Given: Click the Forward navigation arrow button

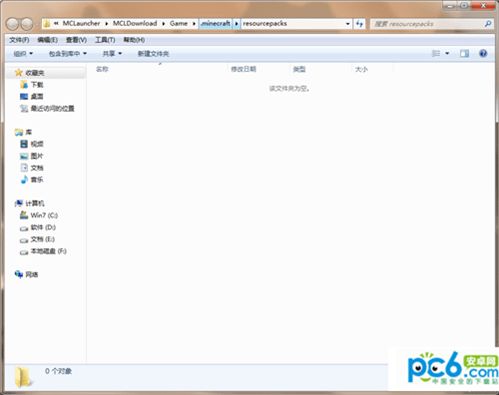Looking at the screenshot, I should [x=27, y=24].
